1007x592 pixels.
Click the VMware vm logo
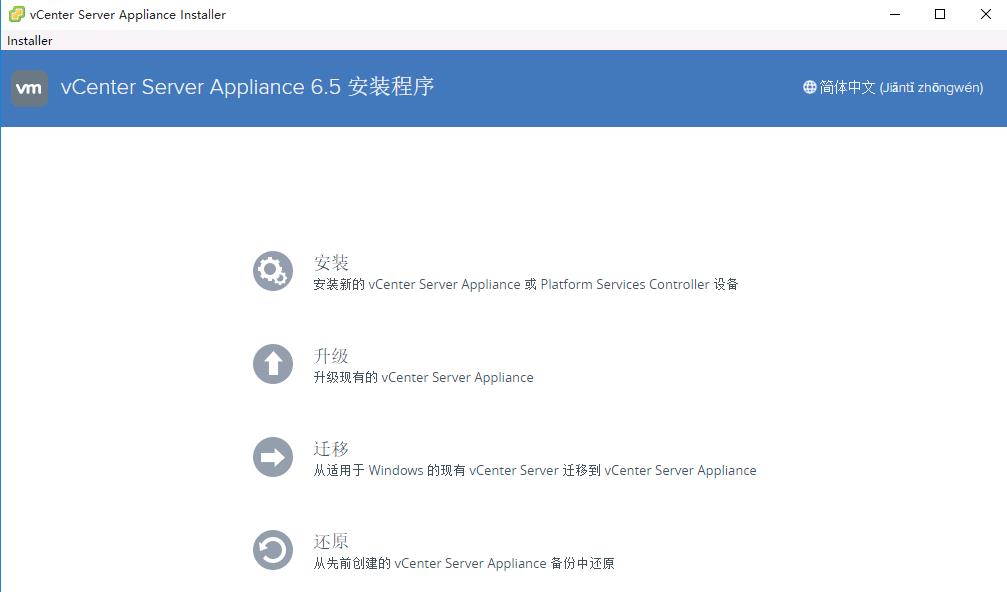pyautogui.click(x=30, y=88)
